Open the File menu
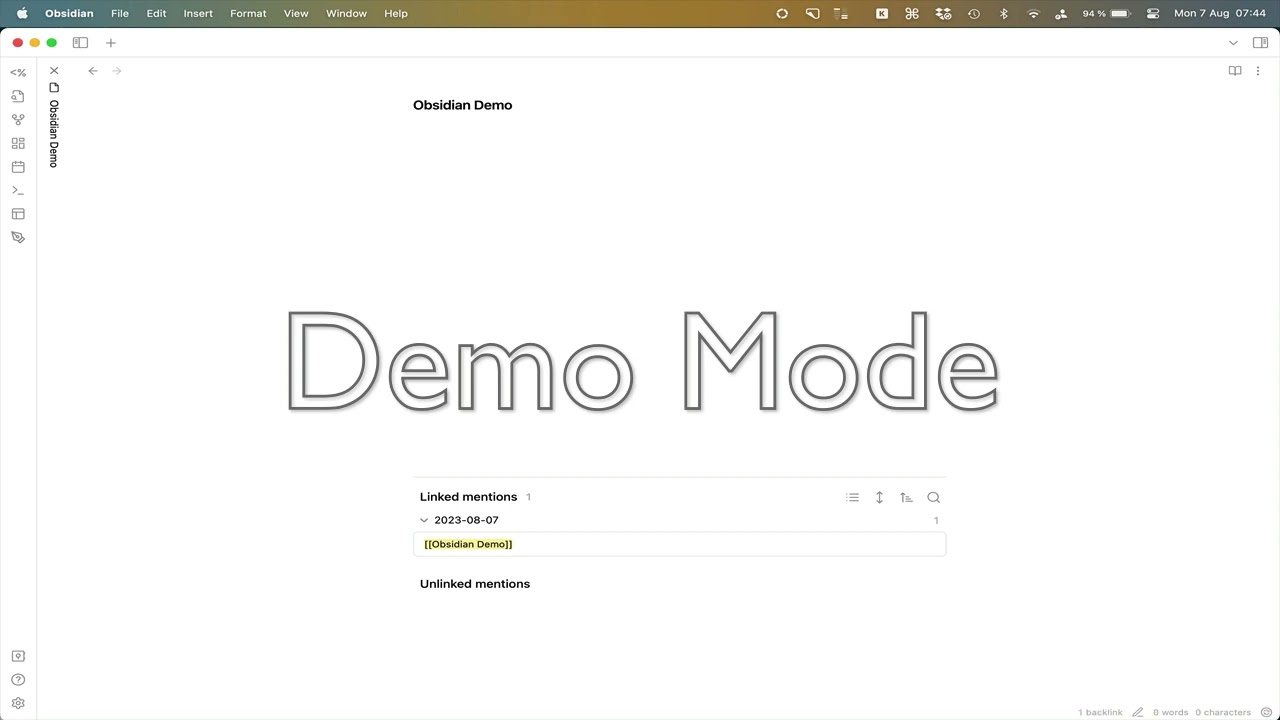The image size is (1280, 720). (120, 13)
